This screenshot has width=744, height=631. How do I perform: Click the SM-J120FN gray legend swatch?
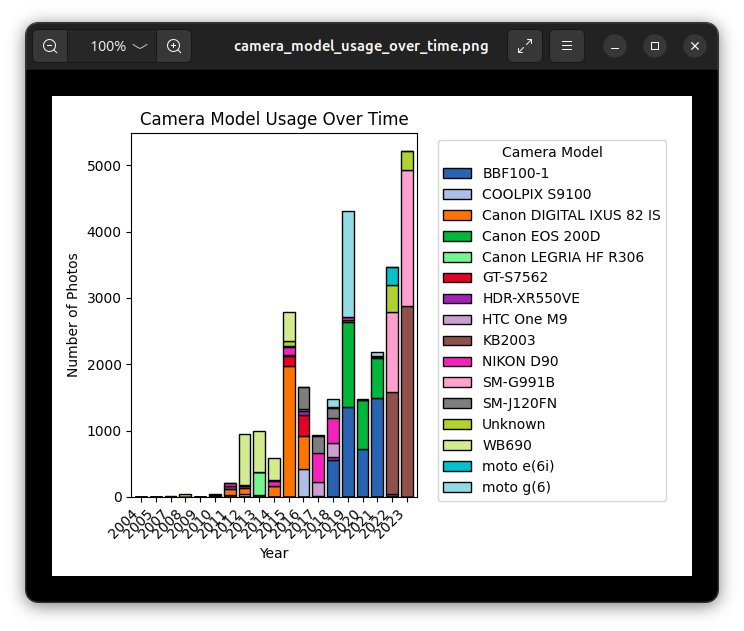pos(457,403)
